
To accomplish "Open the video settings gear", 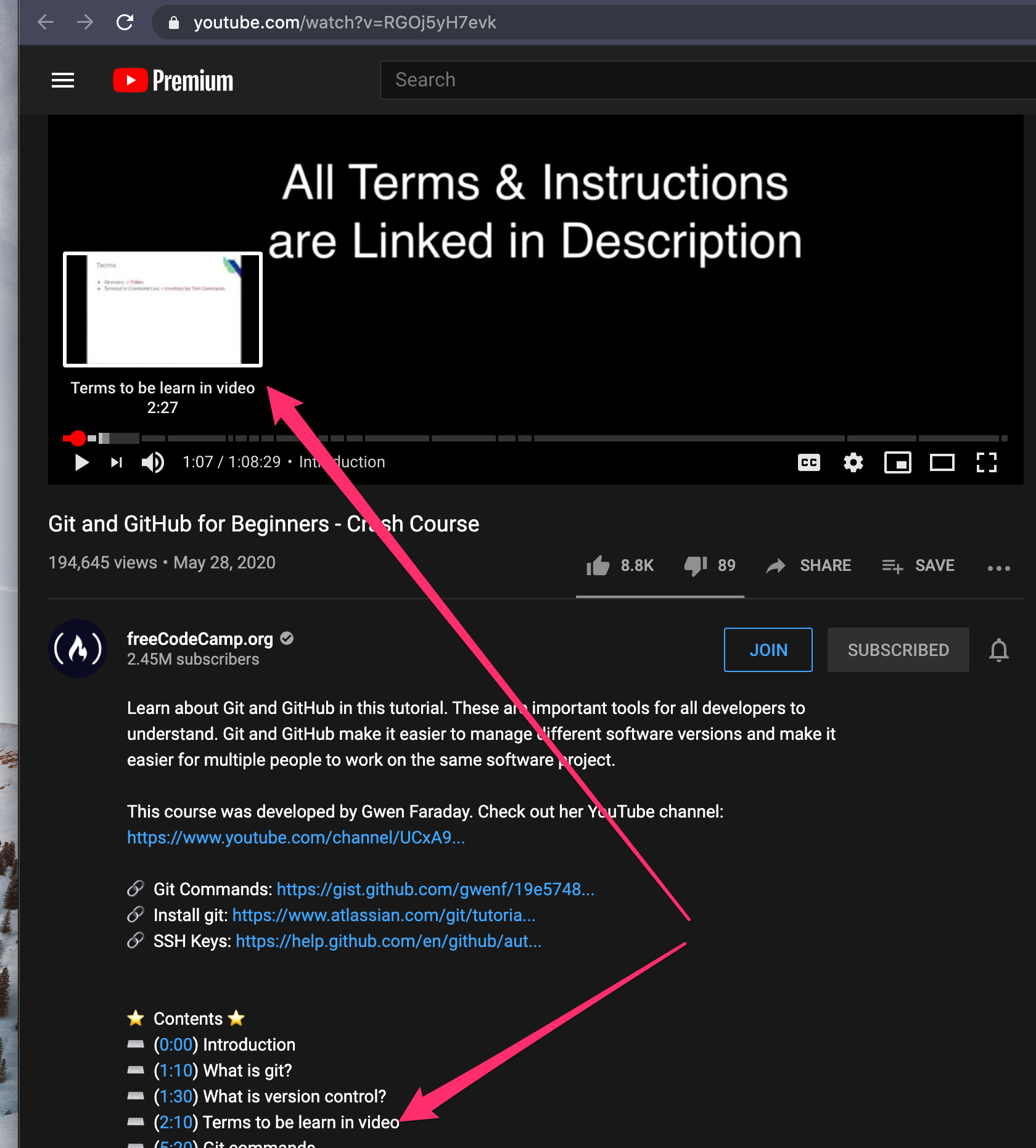I will [853, 462].
